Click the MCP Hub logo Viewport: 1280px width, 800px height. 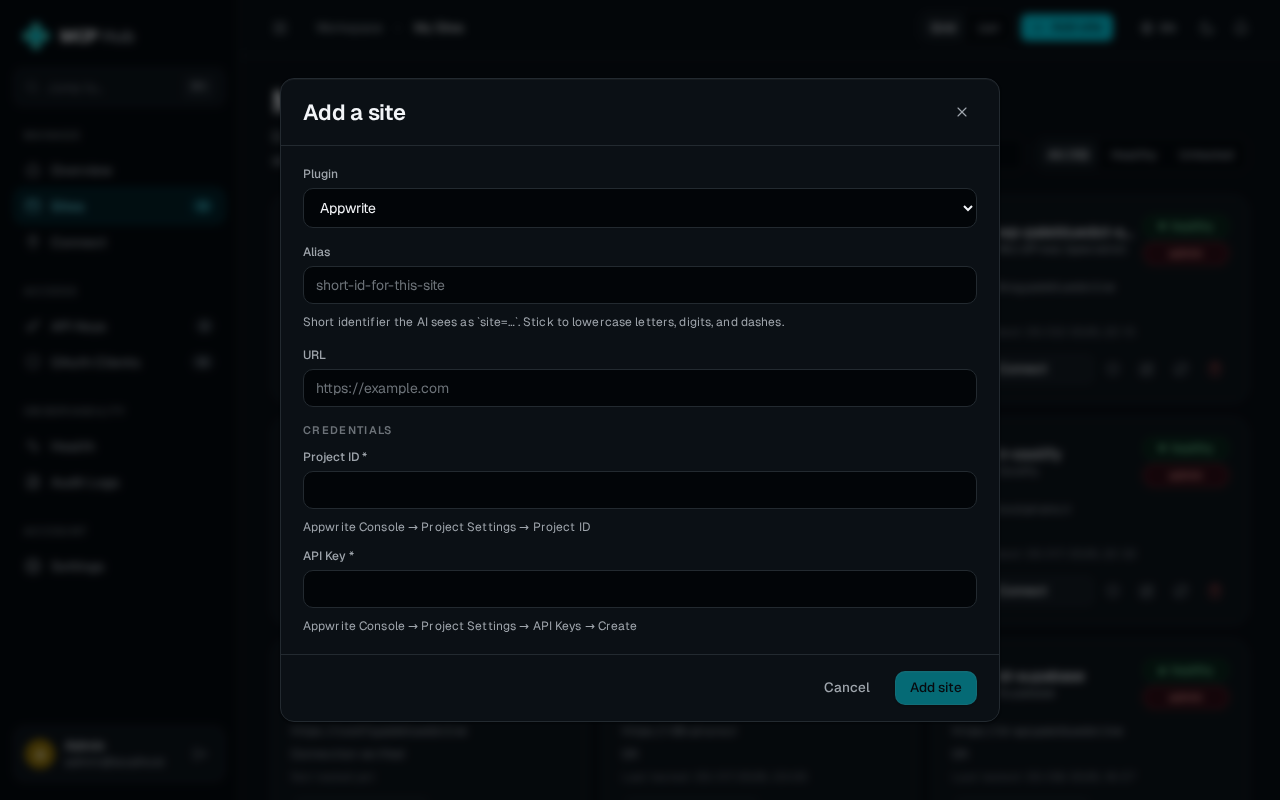point(78,36)
